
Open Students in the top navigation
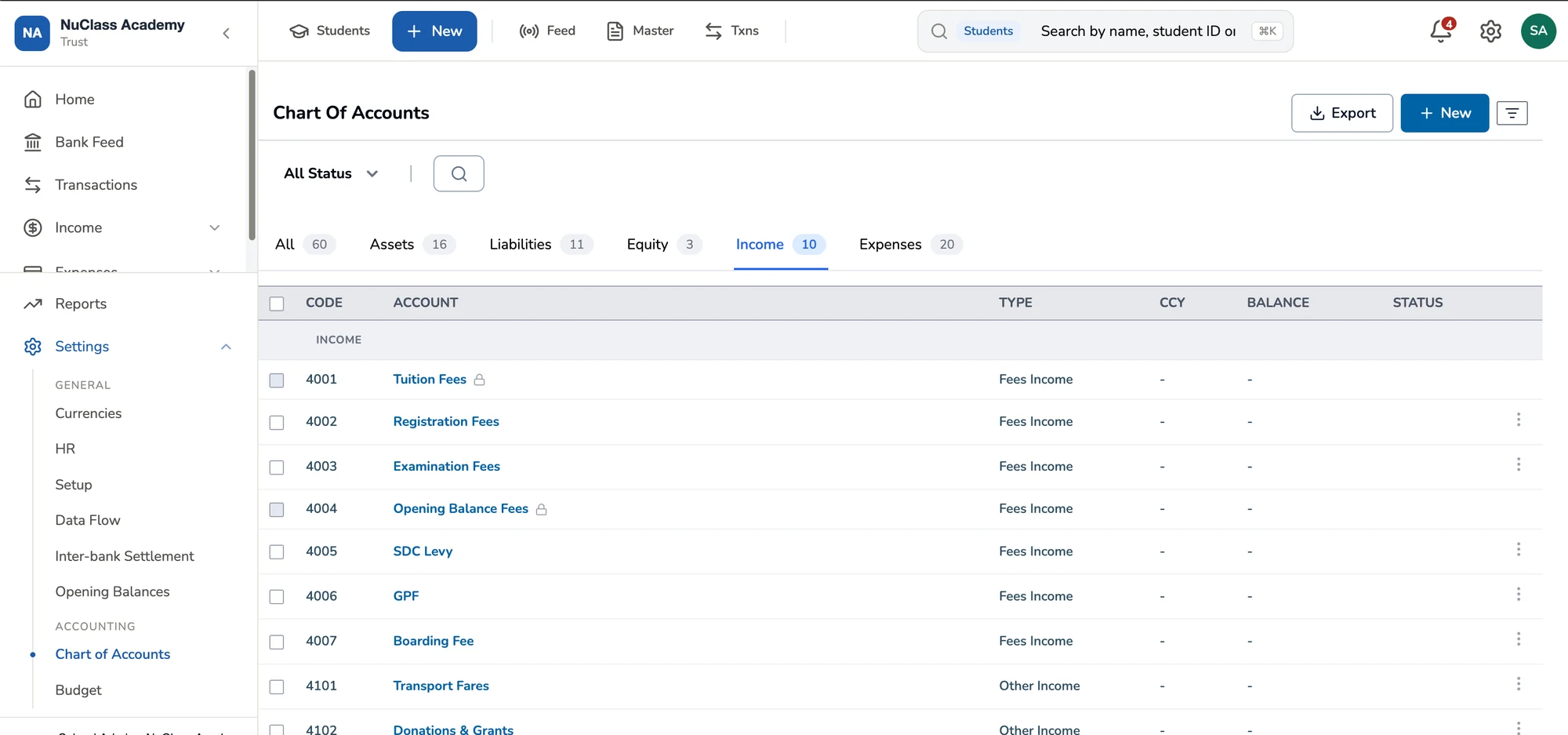point(330,31)
